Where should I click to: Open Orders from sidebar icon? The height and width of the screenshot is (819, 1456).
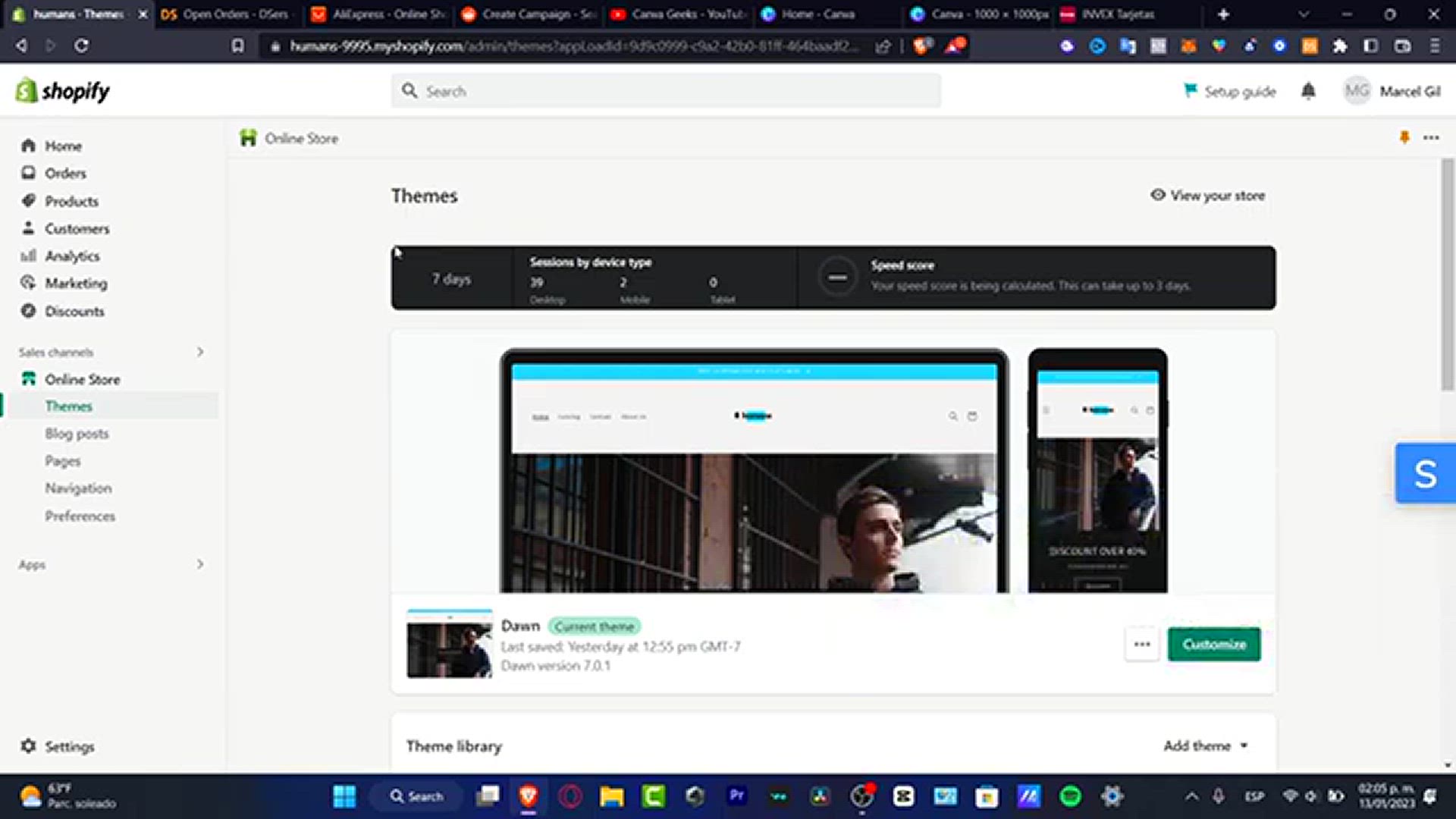pyautogui.click(x=29, y=173)
